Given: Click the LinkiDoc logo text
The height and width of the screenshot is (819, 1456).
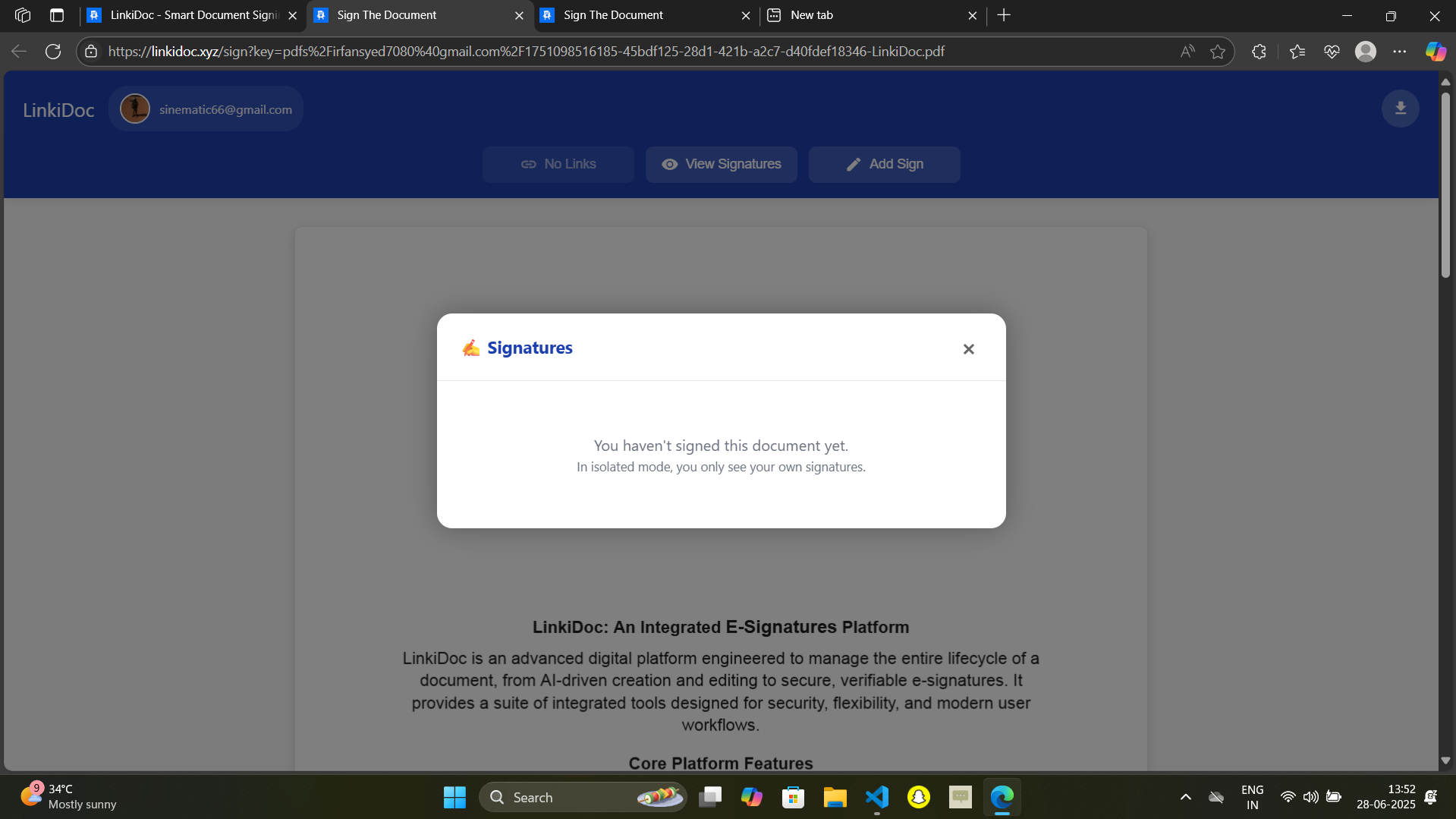Looking at the screenshot, I should point(58,110).
